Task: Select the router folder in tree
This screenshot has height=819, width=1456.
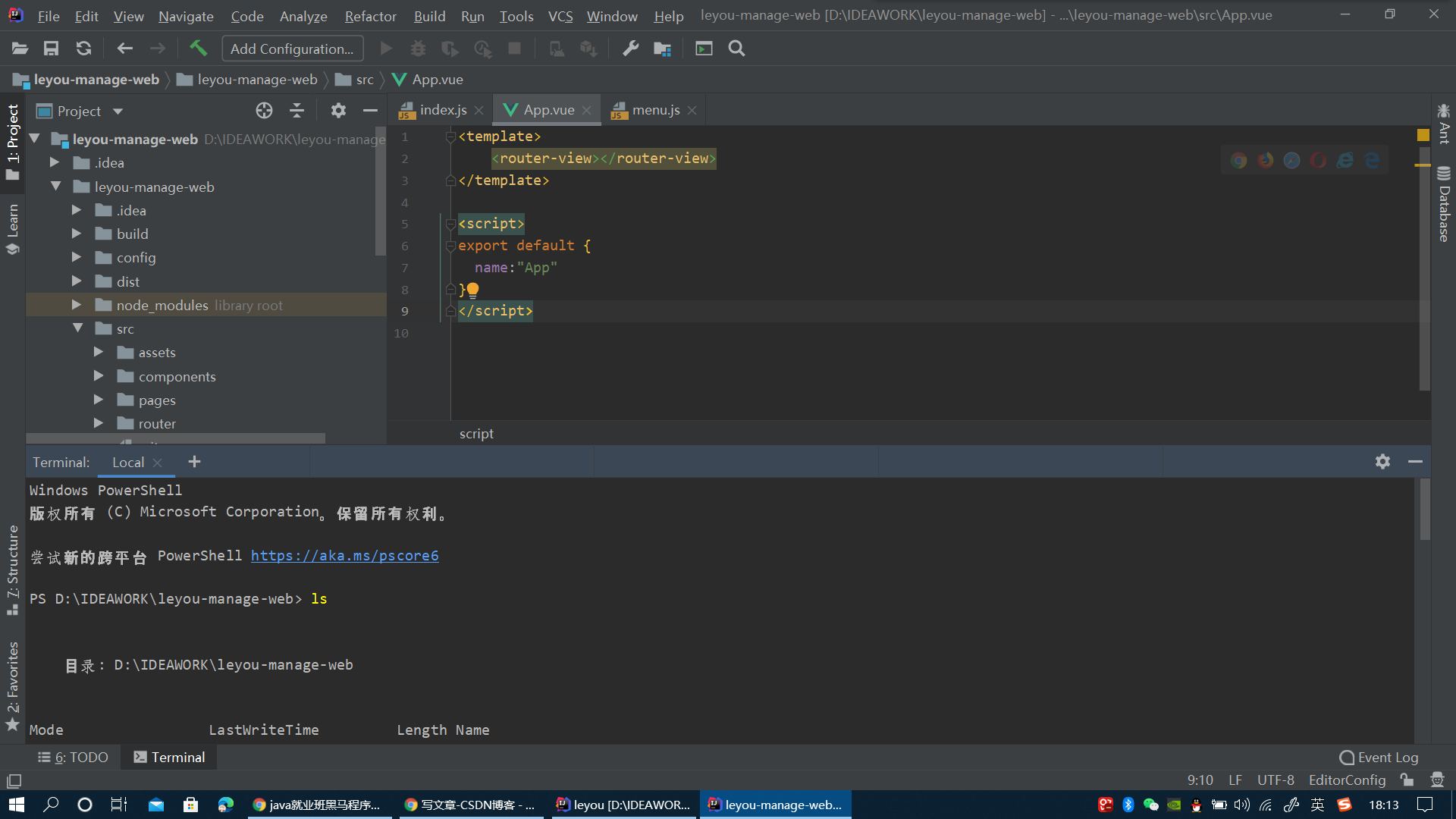Action: pyautogui.click(x=157, y=423)
